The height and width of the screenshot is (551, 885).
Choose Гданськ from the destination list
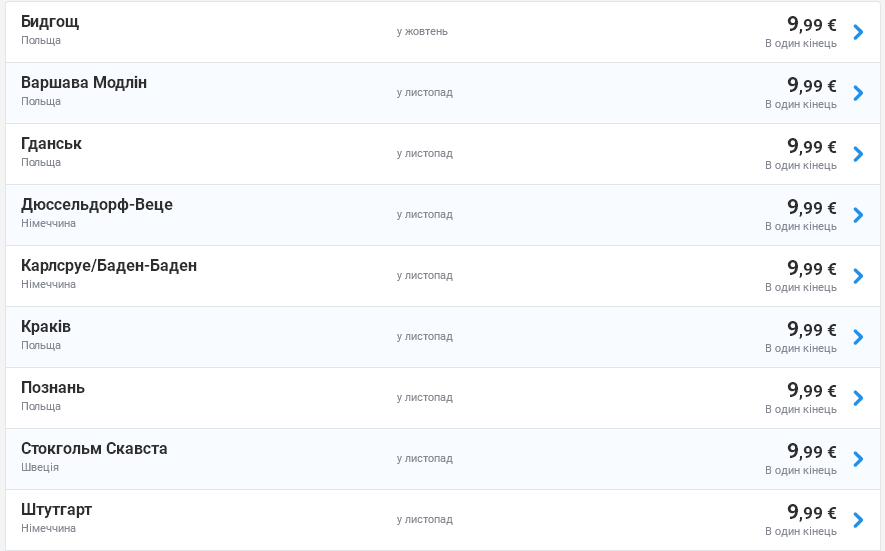click(x=52, y=144)
